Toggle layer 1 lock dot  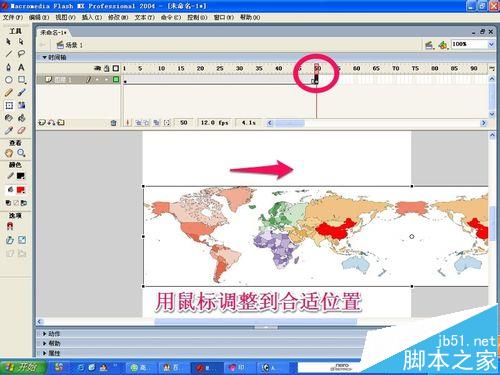[x=107, y=80]
